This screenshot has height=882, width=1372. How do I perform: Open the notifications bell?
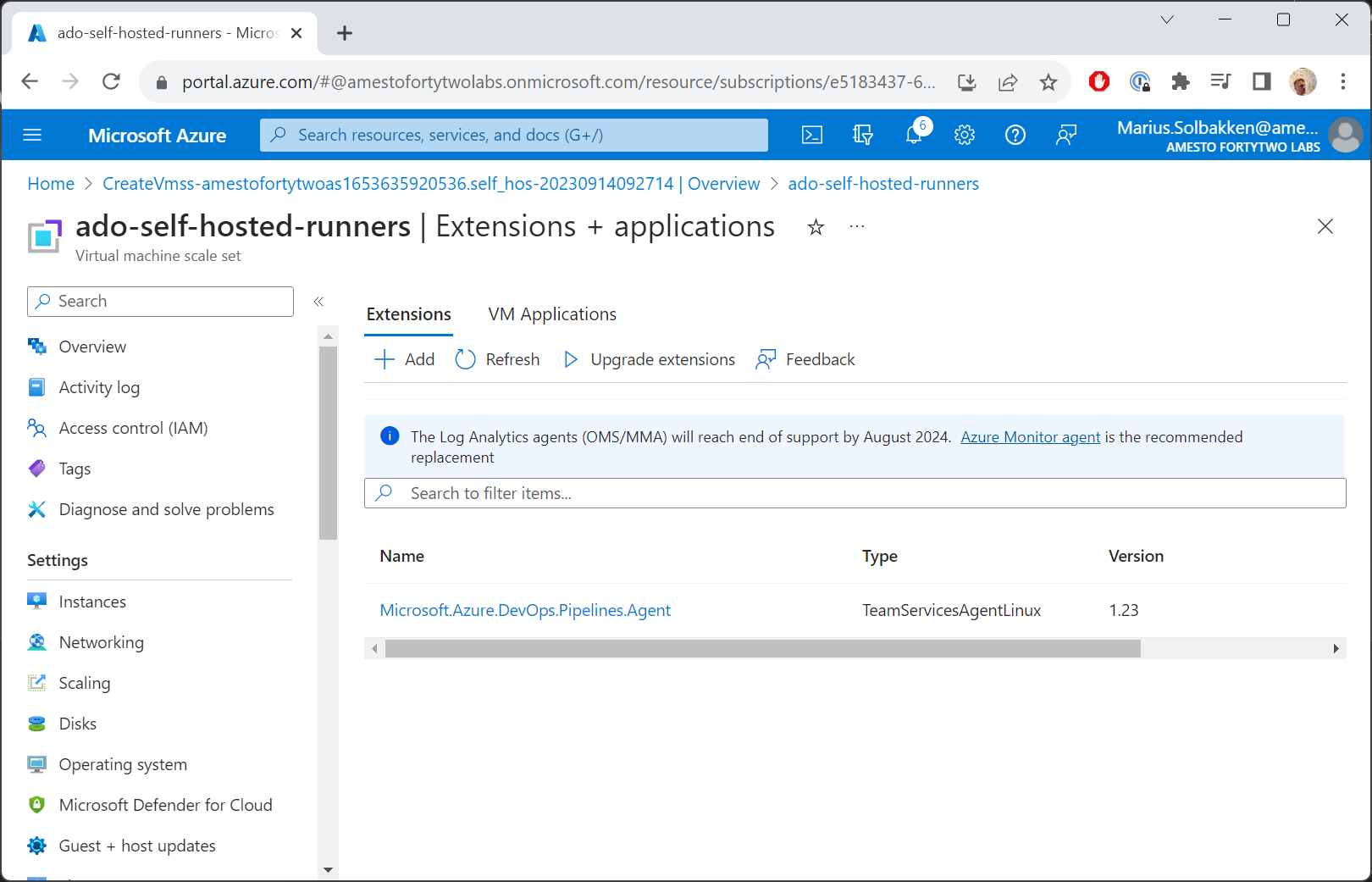click(914, 135)
